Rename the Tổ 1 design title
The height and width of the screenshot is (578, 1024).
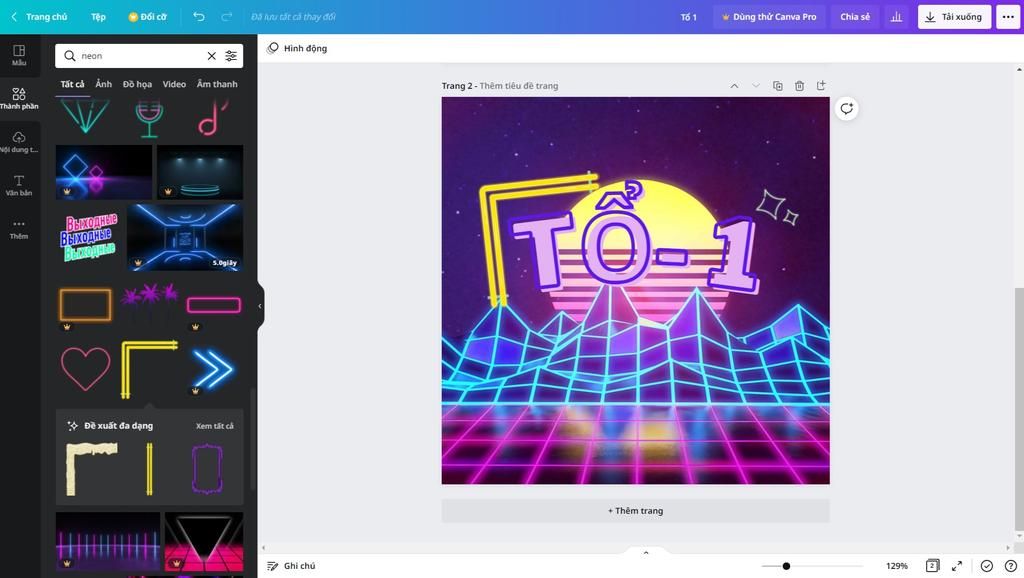[x=688, y=17]
